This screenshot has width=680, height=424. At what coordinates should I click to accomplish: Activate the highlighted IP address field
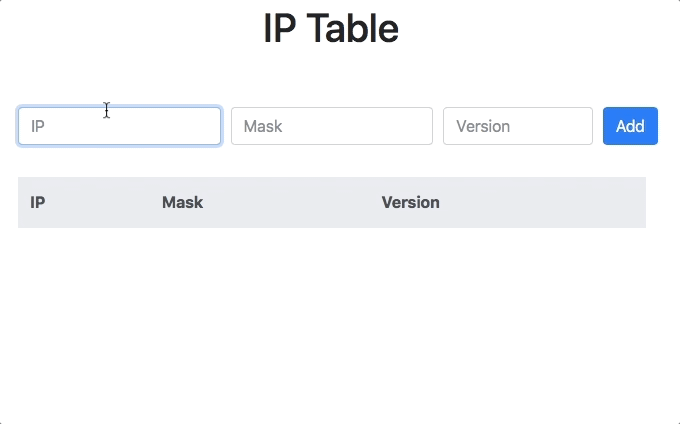(119, 126)
